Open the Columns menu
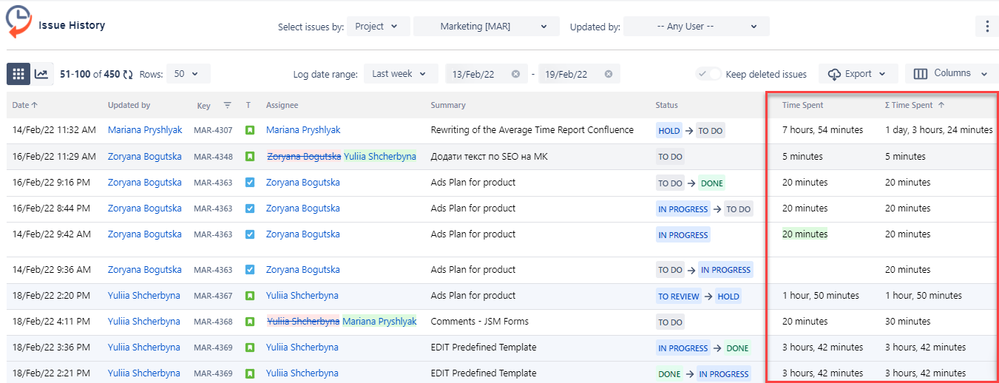The height and width of the screenshot is (383, 999). pos(952,74)
